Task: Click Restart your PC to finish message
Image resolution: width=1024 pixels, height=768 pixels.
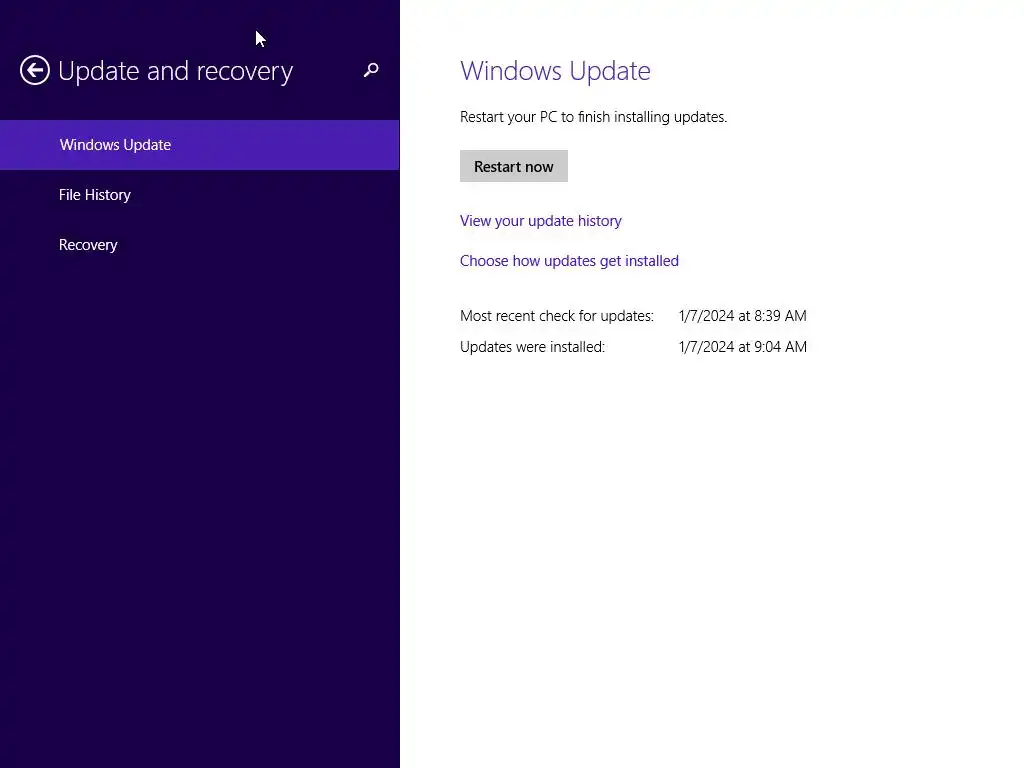Action: click(x=593, y=117)
